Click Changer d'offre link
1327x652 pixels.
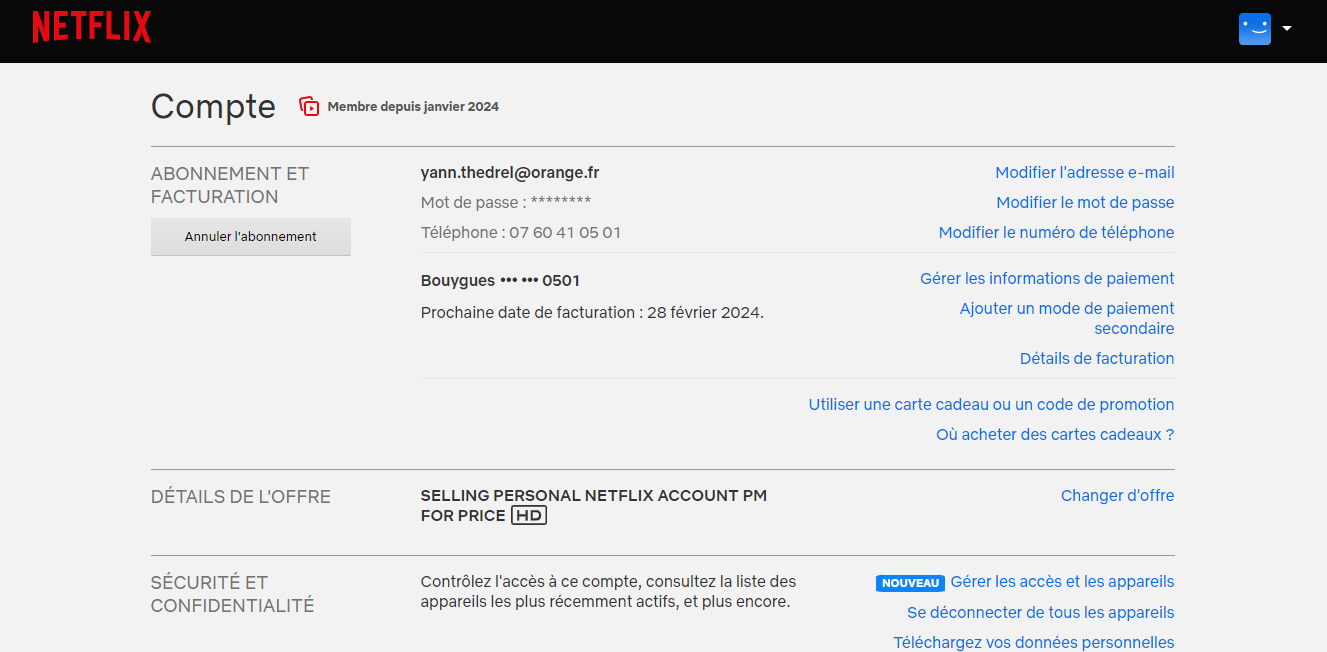[x=1117, y=496]
